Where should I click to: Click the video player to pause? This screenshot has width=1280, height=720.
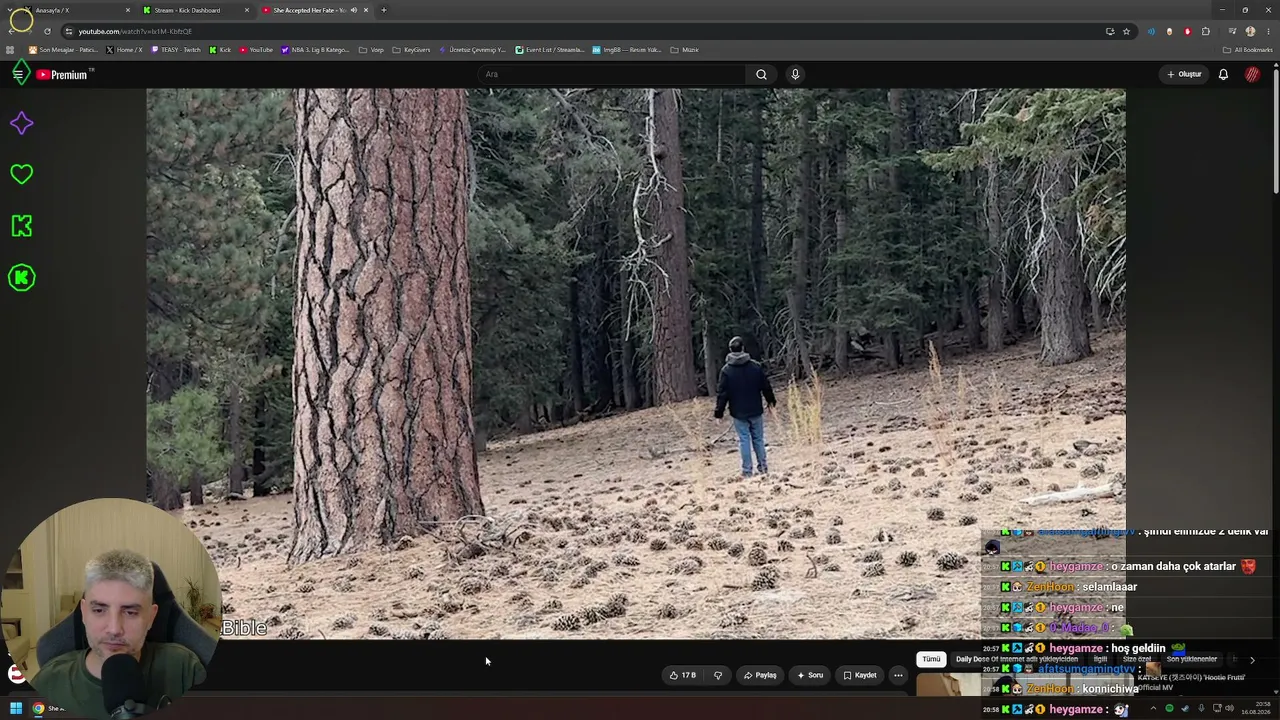coord(636,363)
